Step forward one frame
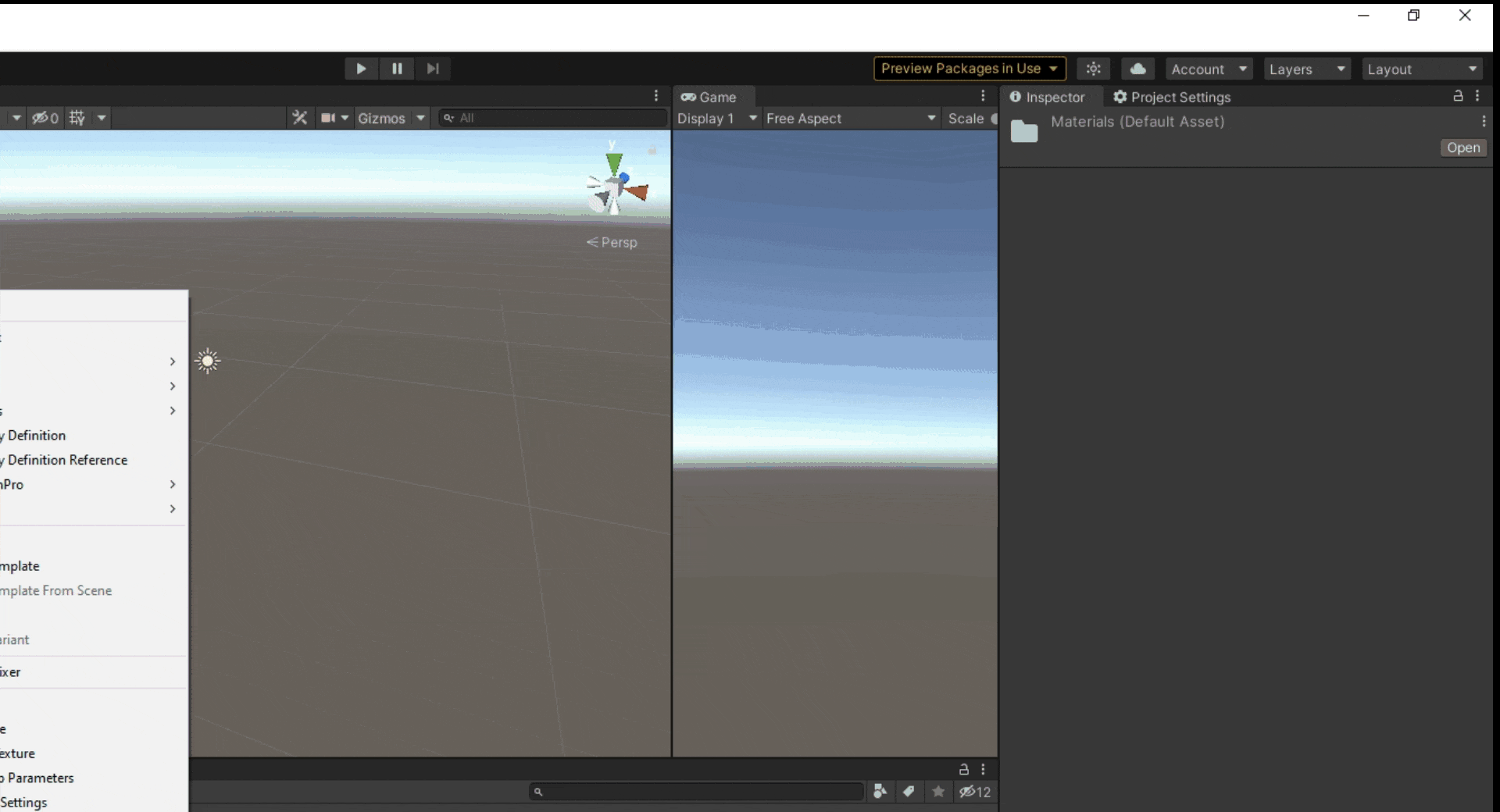 click(433, 69)
